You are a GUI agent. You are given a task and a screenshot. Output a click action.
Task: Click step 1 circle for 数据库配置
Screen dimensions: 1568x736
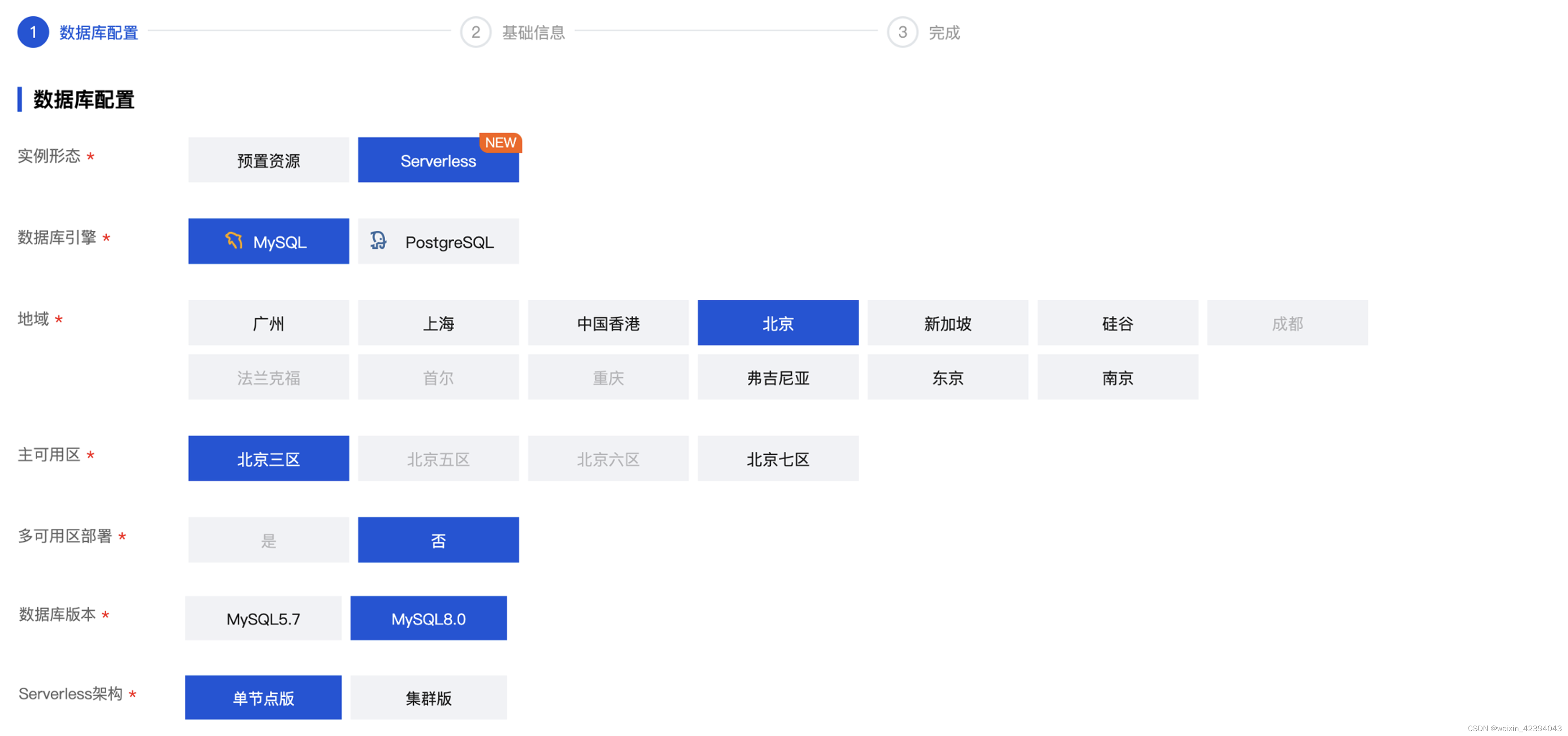pyautogui.click(x=33, y=32)
